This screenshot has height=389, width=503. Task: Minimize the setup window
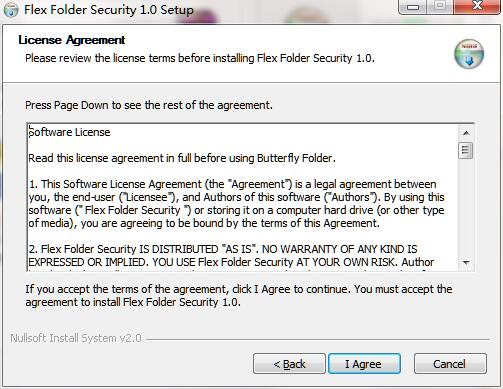(412, 7)
